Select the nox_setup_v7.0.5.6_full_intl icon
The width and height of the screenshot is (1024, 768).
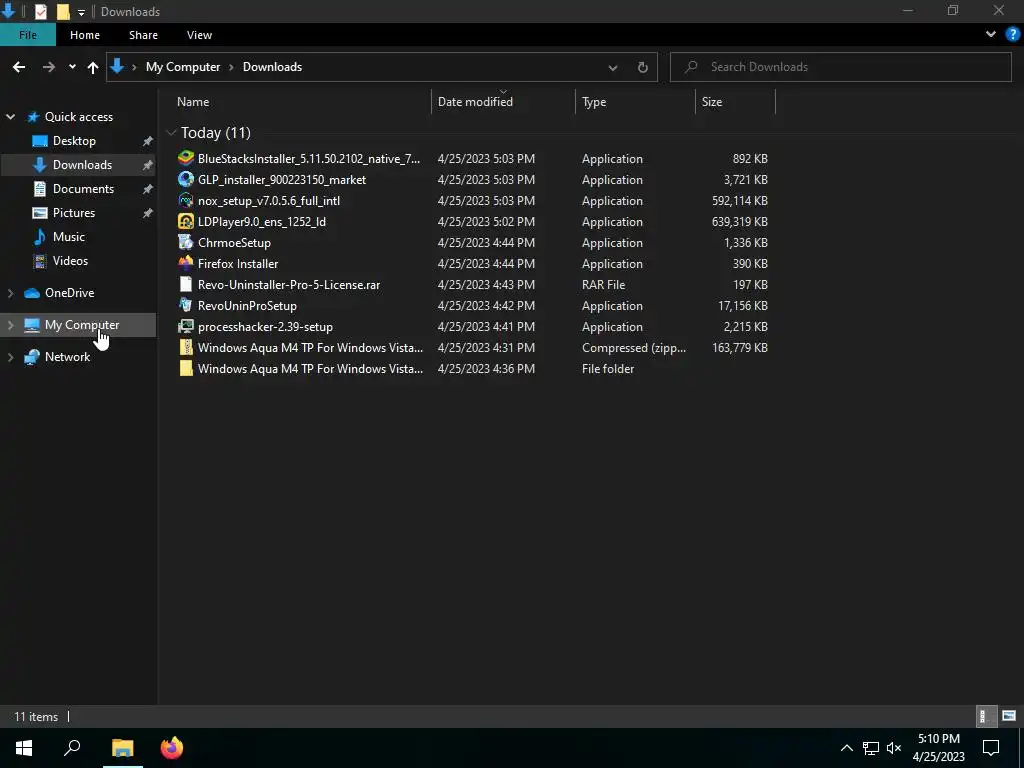coord(186,200)
